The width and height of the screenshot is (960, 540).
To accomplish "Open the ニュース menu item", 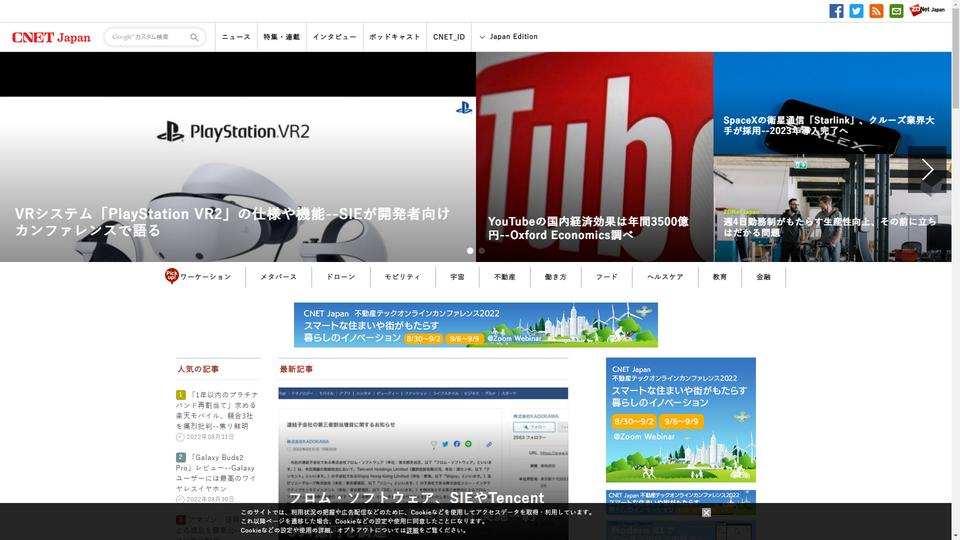I will tap(236, 37).
